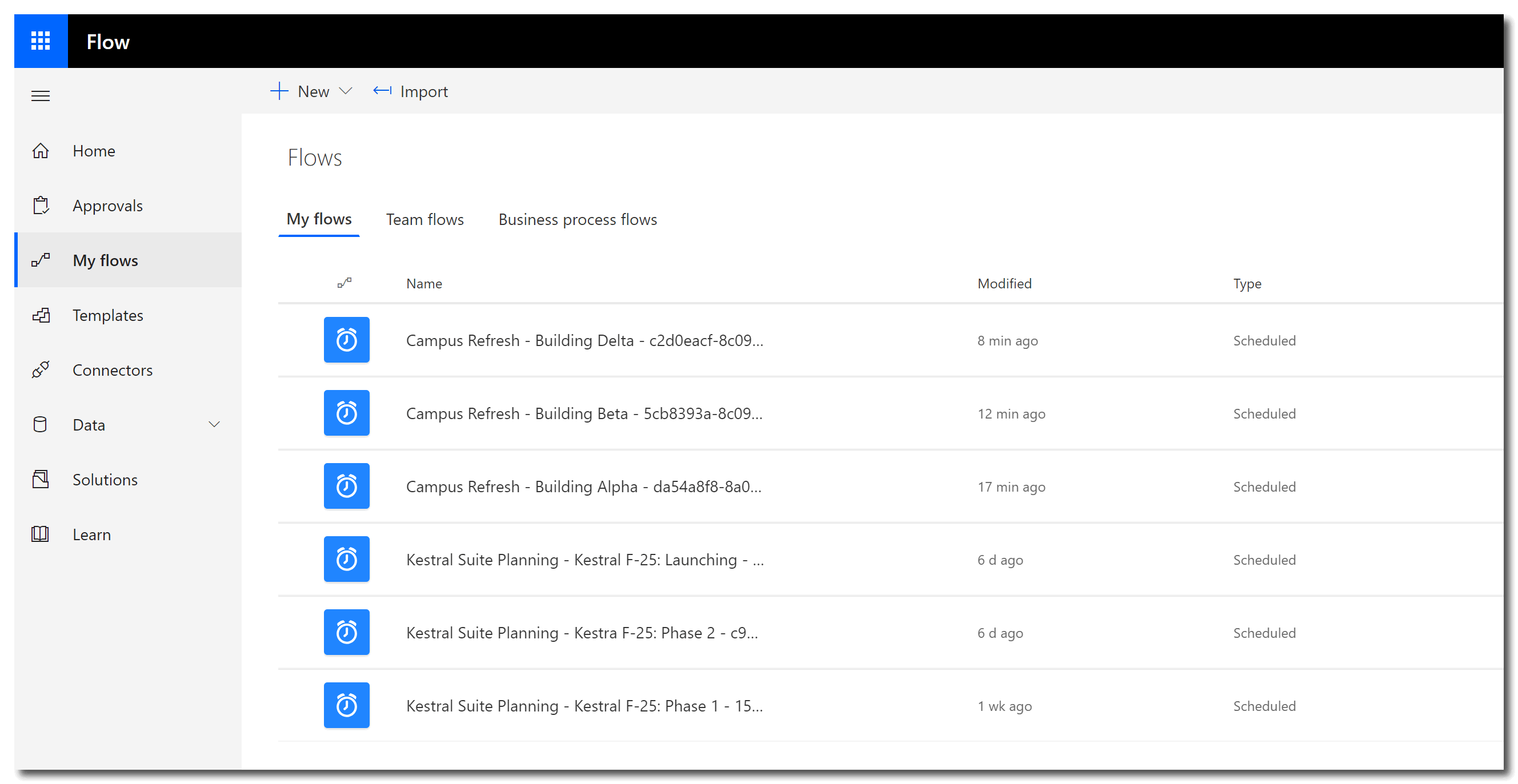The height and width of the screenshot is (784, 1518).
Task: Click the Flow title in header
Action: [108, 42]
